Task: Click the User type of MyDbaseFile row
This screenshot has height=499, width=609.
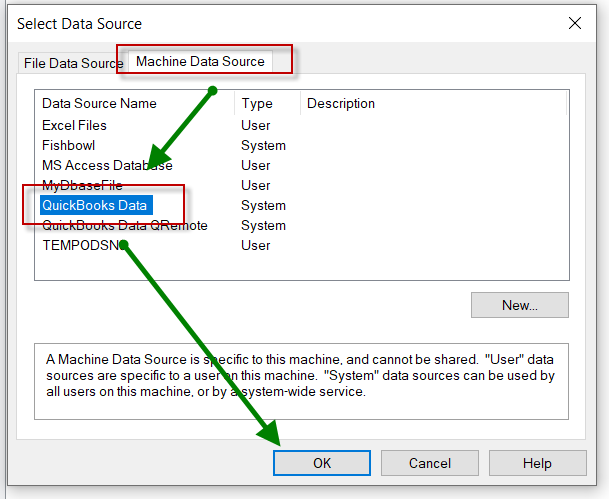Action: click(x=256, y=185)
